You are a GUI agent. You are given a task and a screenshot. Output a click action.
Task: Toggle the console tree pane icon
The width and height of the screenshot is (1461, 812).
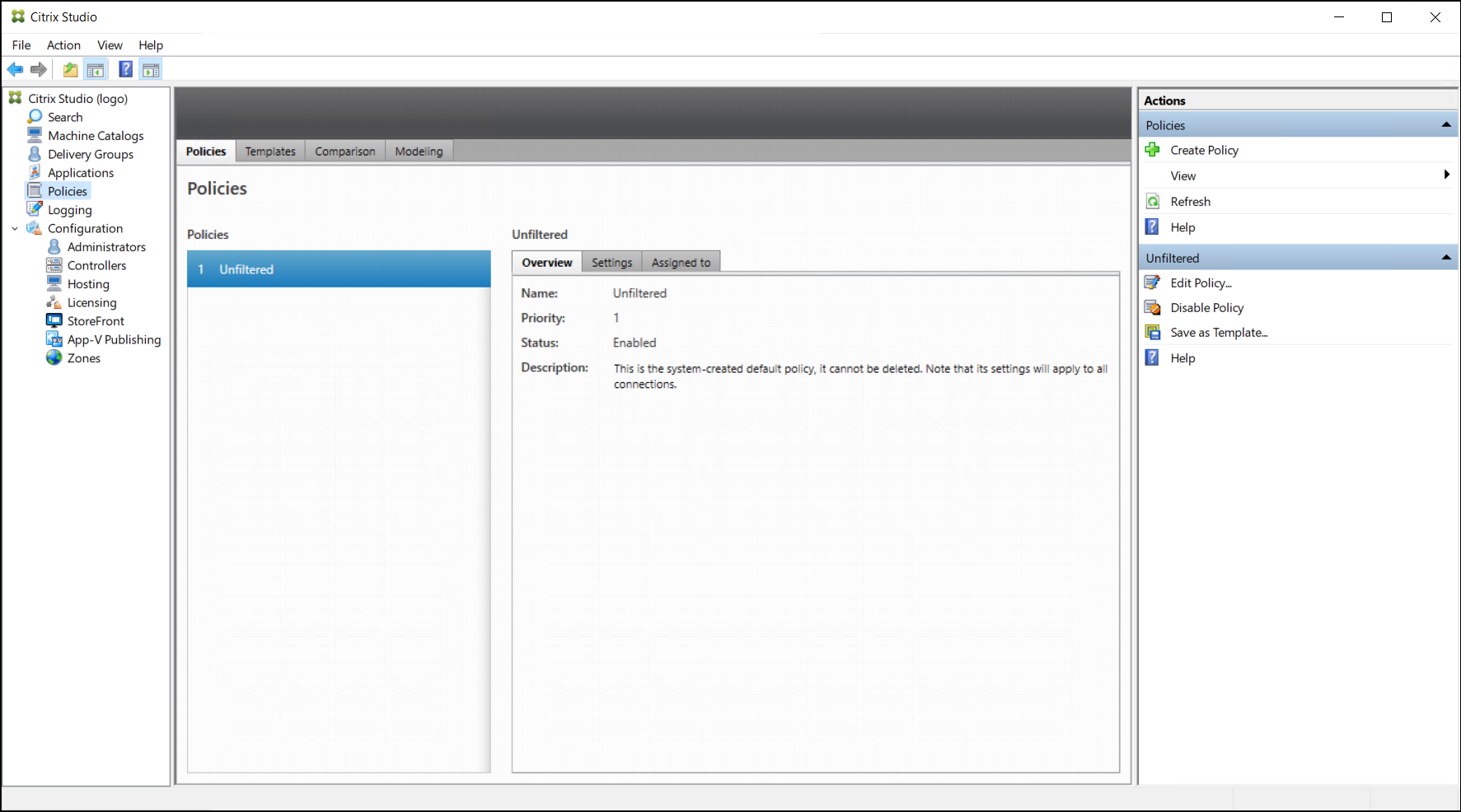click(x=96, y=70)
